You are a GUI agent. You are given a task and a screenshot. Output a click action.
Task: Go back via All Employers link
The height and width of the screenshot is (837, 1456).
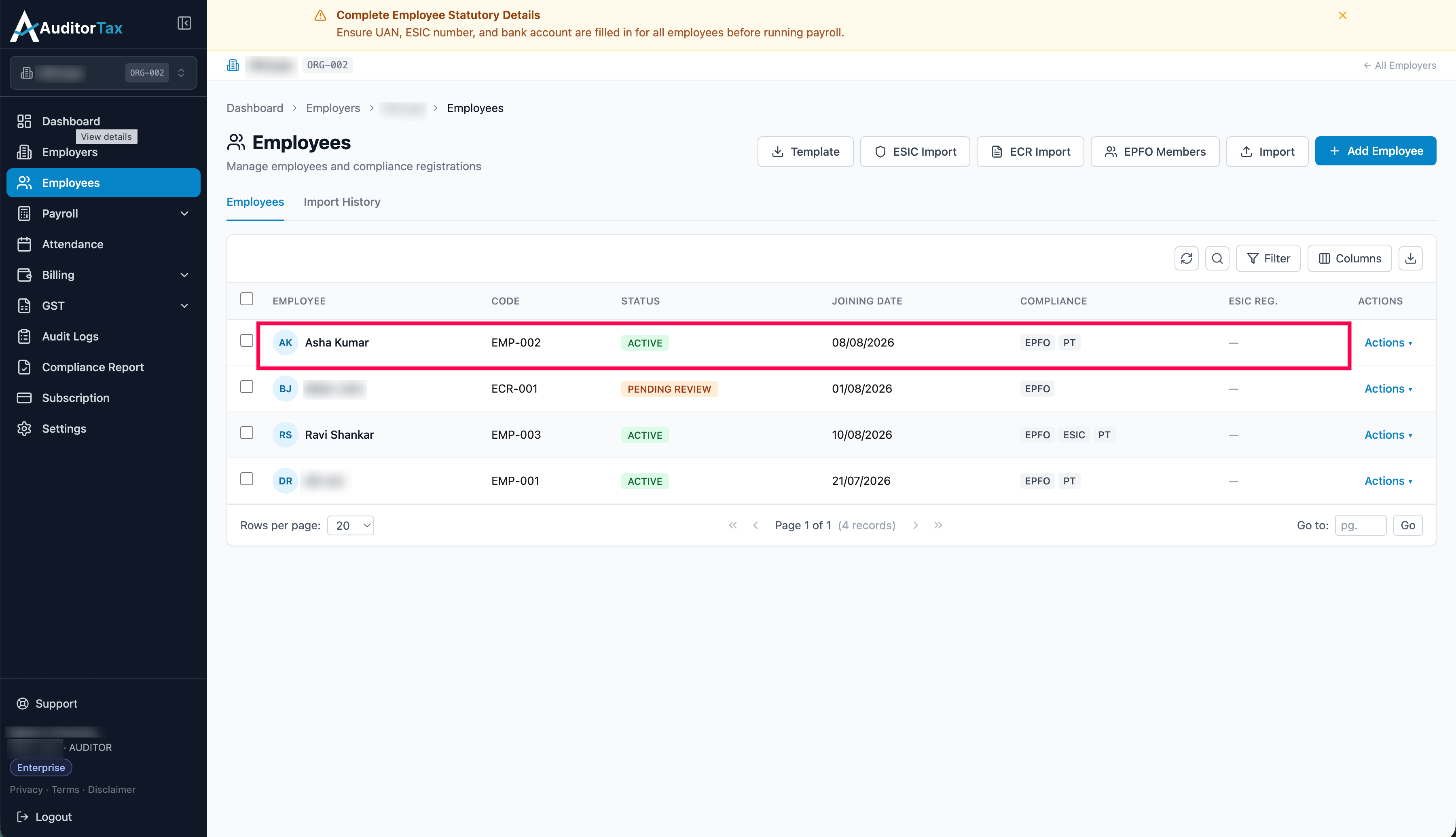[1400, 65]
